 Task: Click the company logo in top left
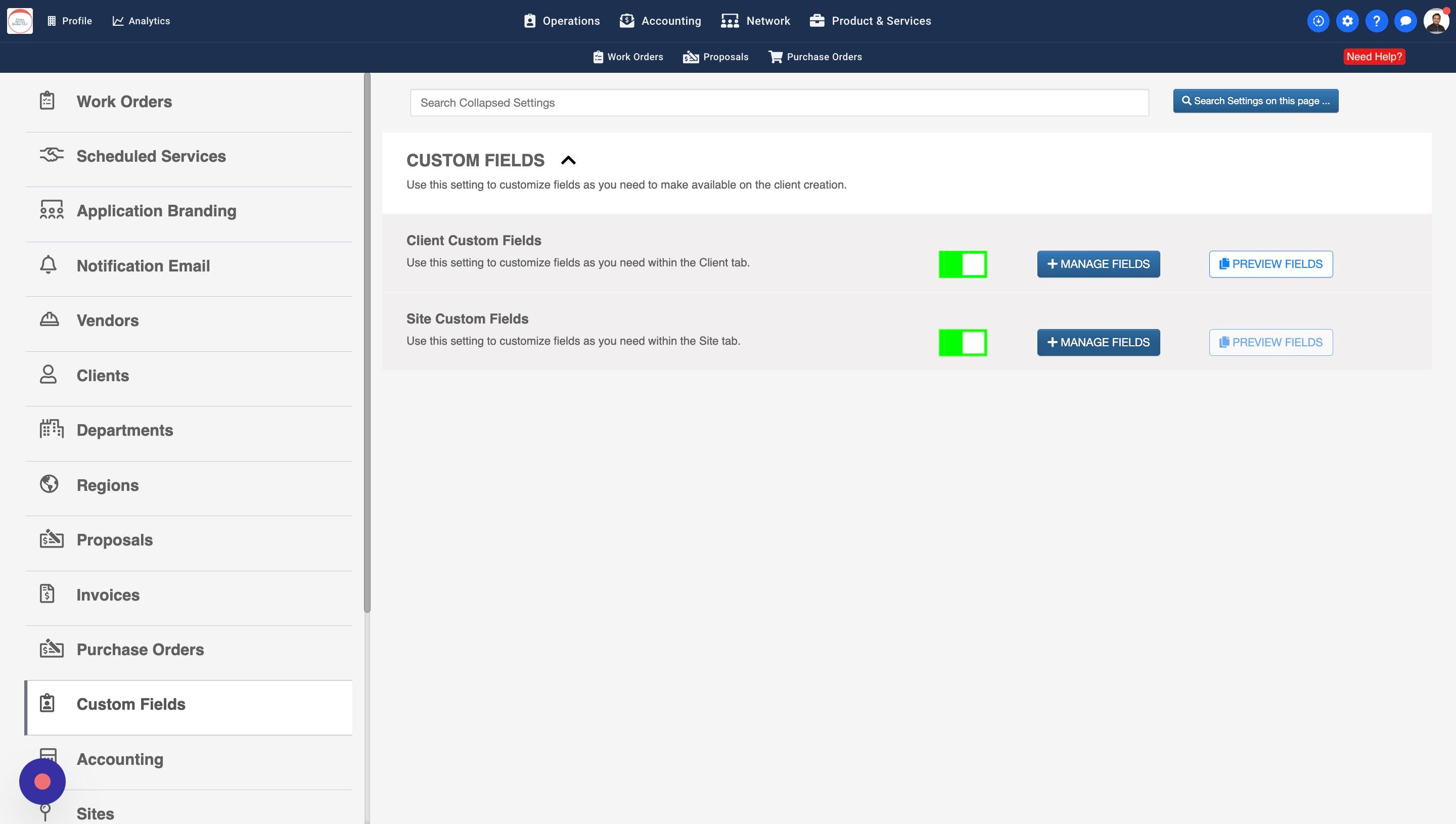tap(20, 21)
